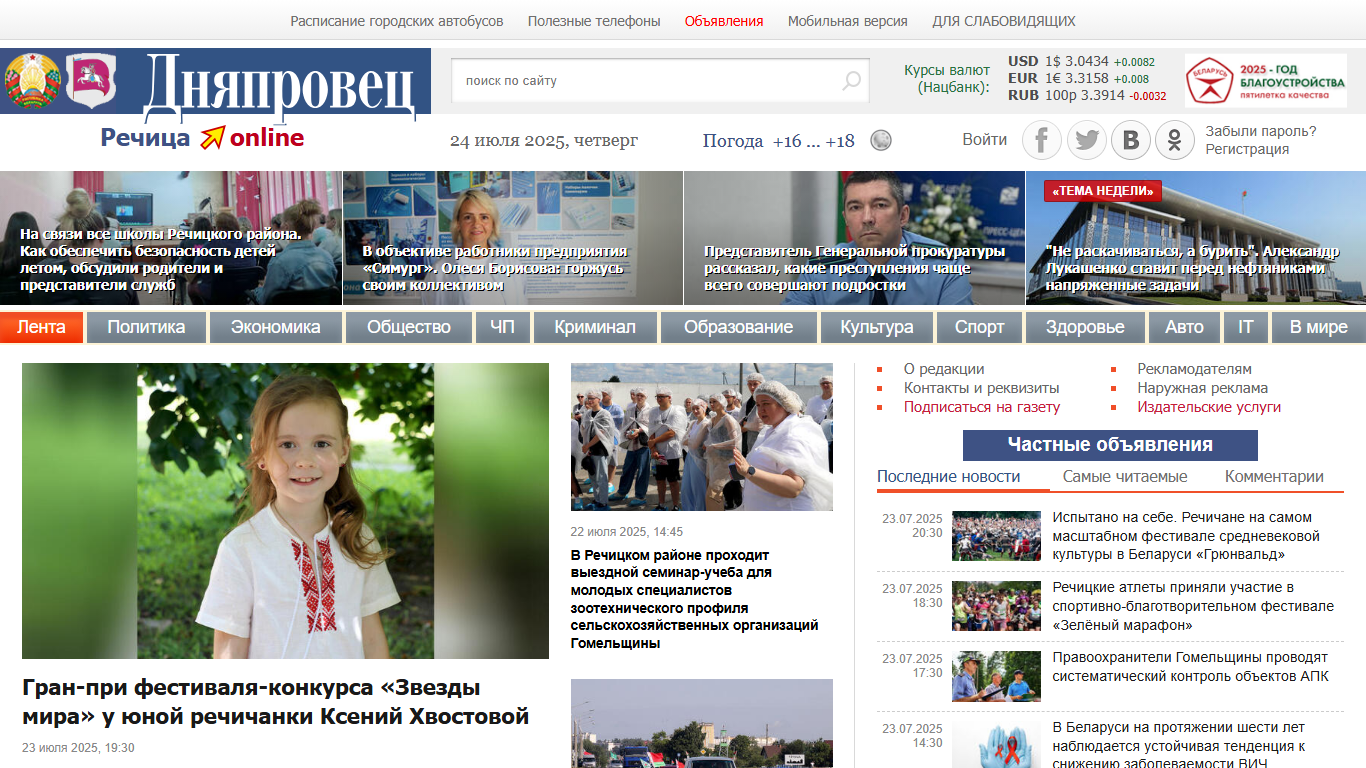Open the «Грюнвальд» festival news item
This screenshot has height=768, width=1366.
coord(1186,535)
